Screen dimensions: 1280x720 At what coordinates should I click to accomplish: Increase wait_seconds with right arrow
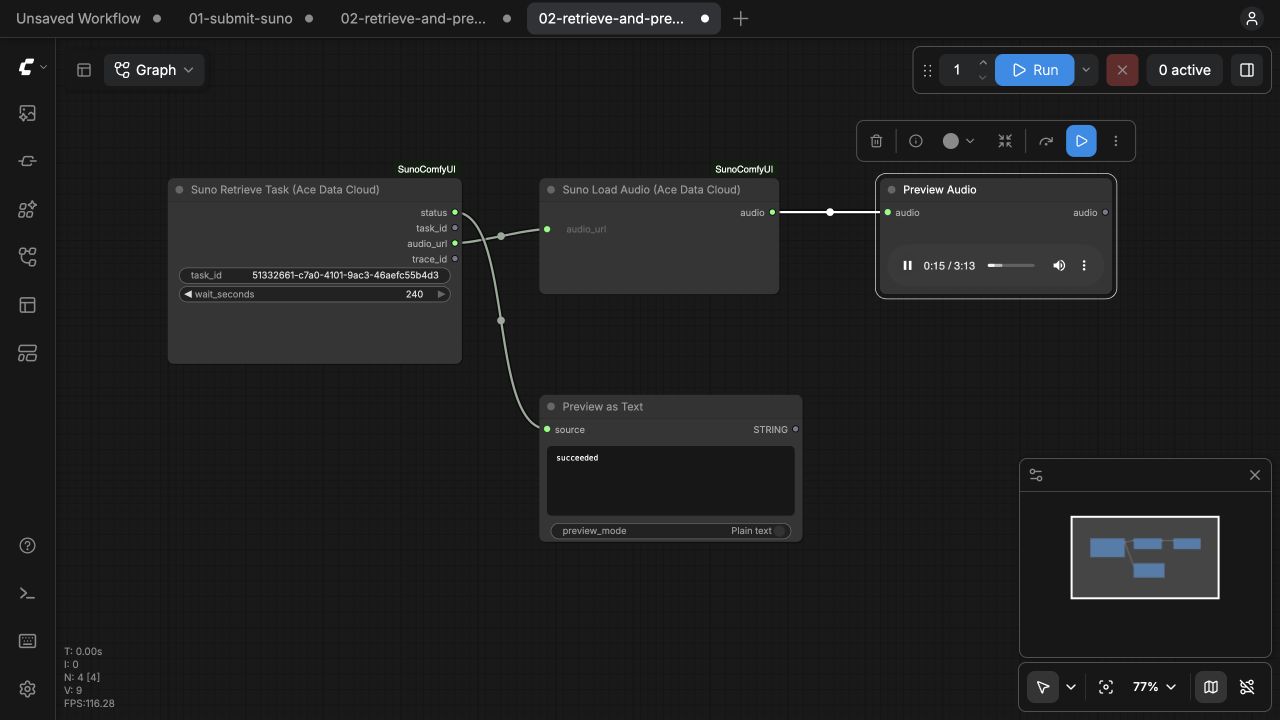(441, 295)
